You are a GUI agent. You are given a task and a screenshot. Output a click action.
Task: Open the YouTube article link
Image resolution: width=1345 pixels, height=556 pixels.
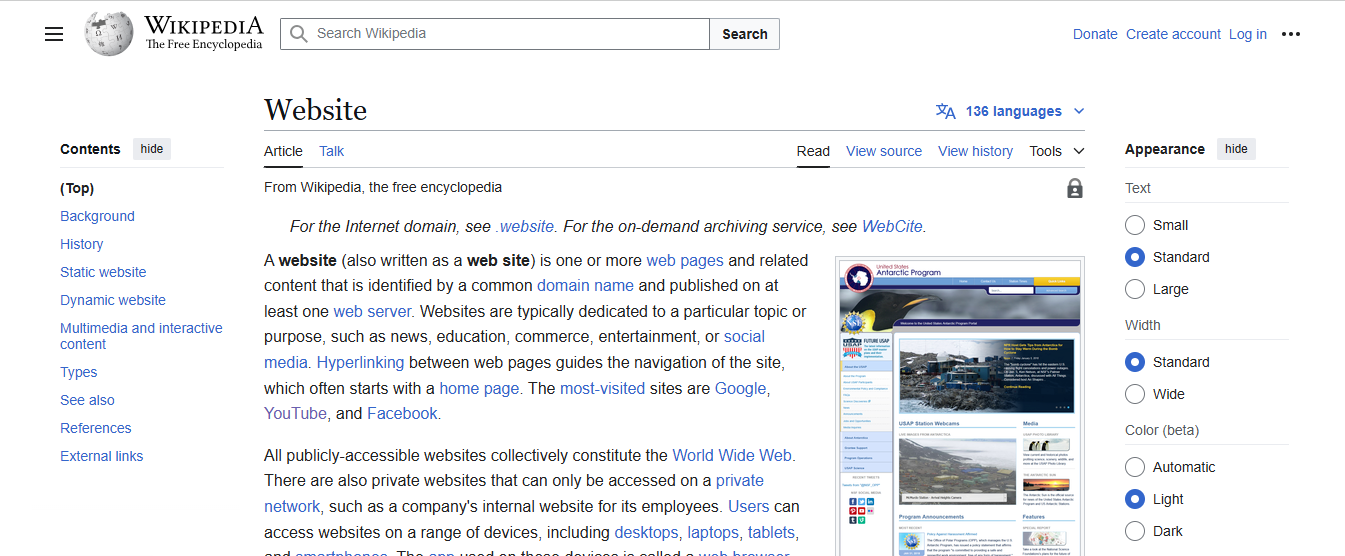point(295,414)
